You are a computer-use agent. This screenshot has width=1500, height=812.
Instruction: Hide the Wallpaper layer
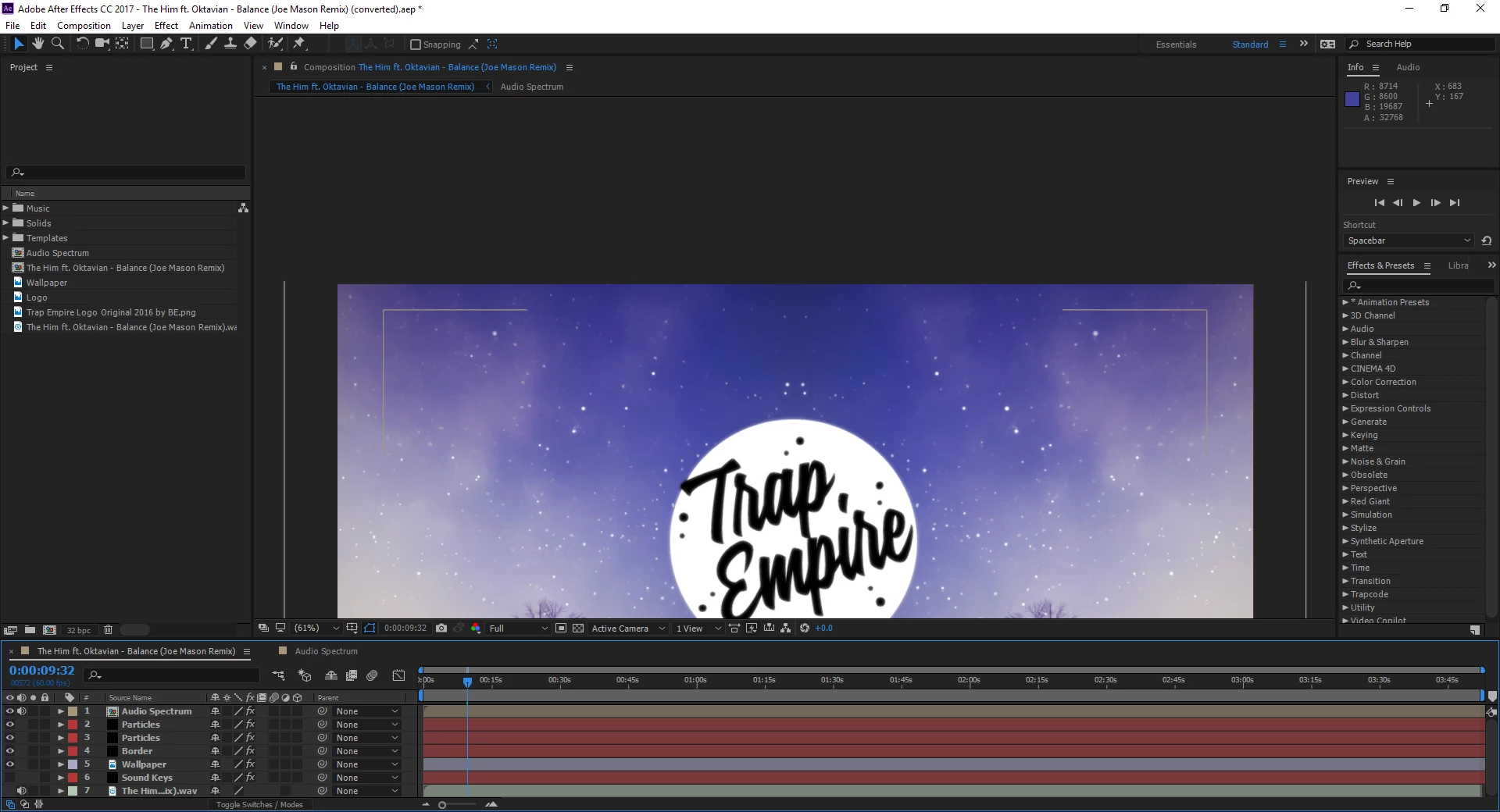click(9, 764)
